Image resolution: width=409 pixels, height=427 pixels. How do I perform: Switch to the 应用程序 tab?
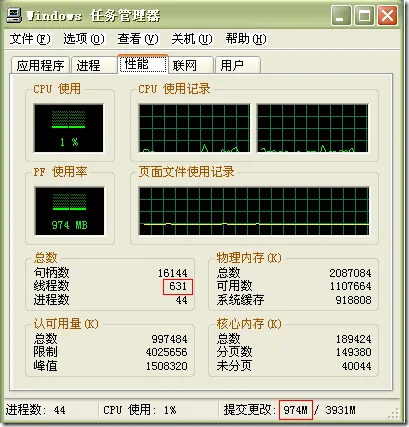40,65
